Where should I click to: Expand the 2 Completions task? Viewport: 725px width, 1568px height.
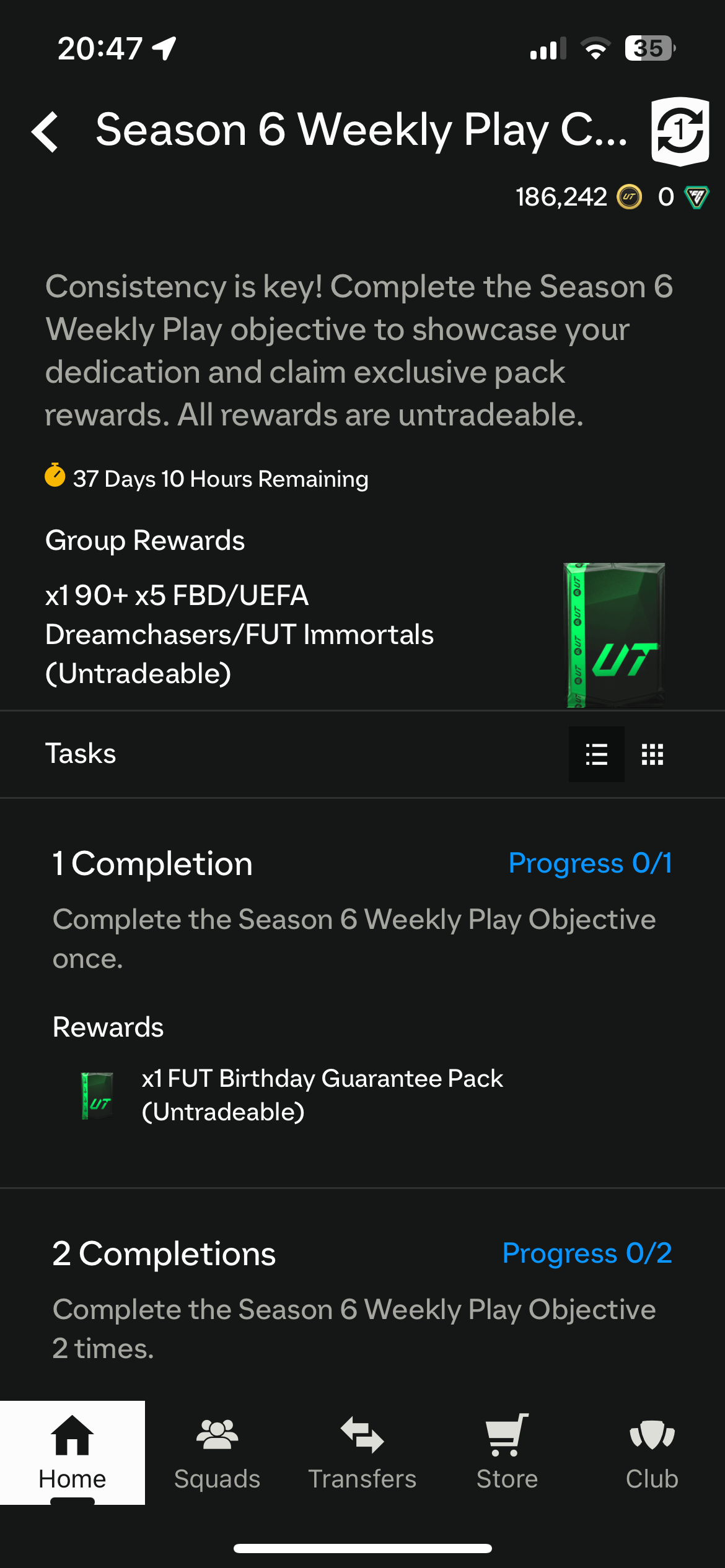click(164, 1254)
